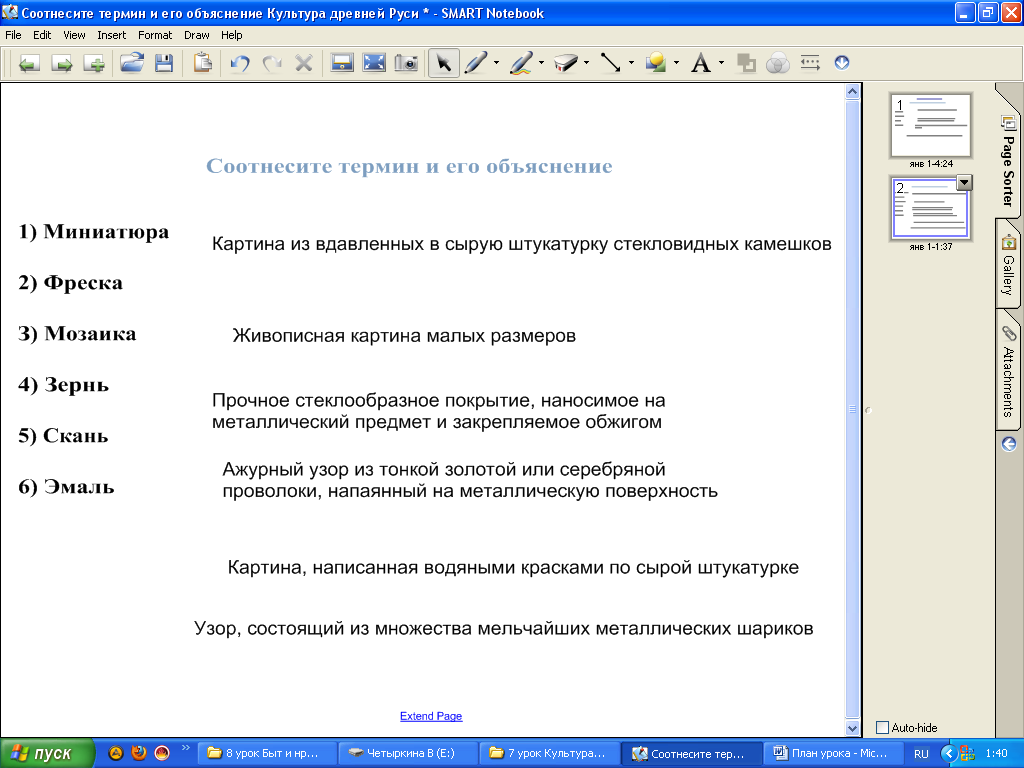The width and height of the screenshot is (1024, 768).
Task: Open line properties tool
Action: (810, 63)
